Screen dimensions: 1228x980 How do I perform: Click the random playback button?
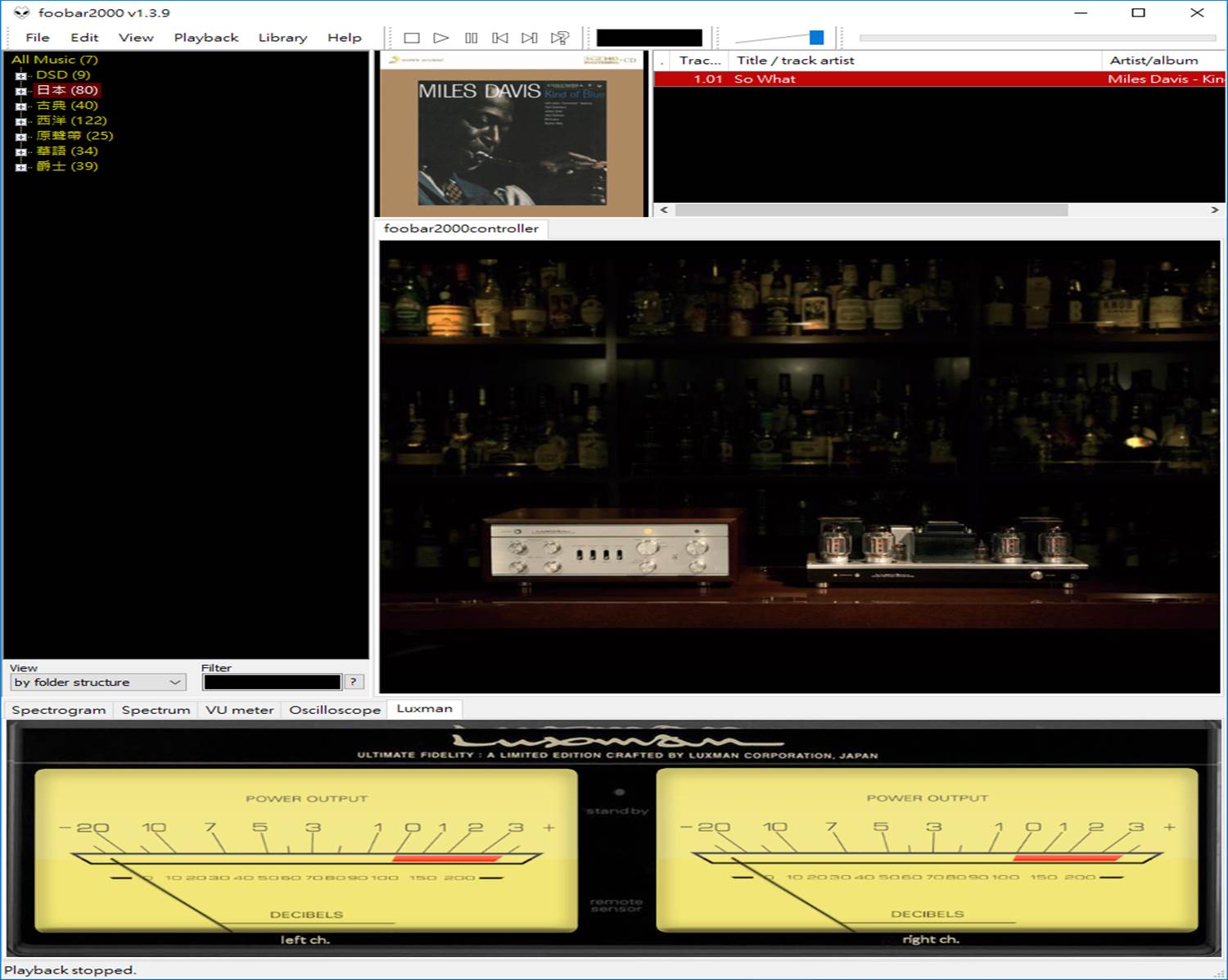pyautogui.click(x=560, y=38)
